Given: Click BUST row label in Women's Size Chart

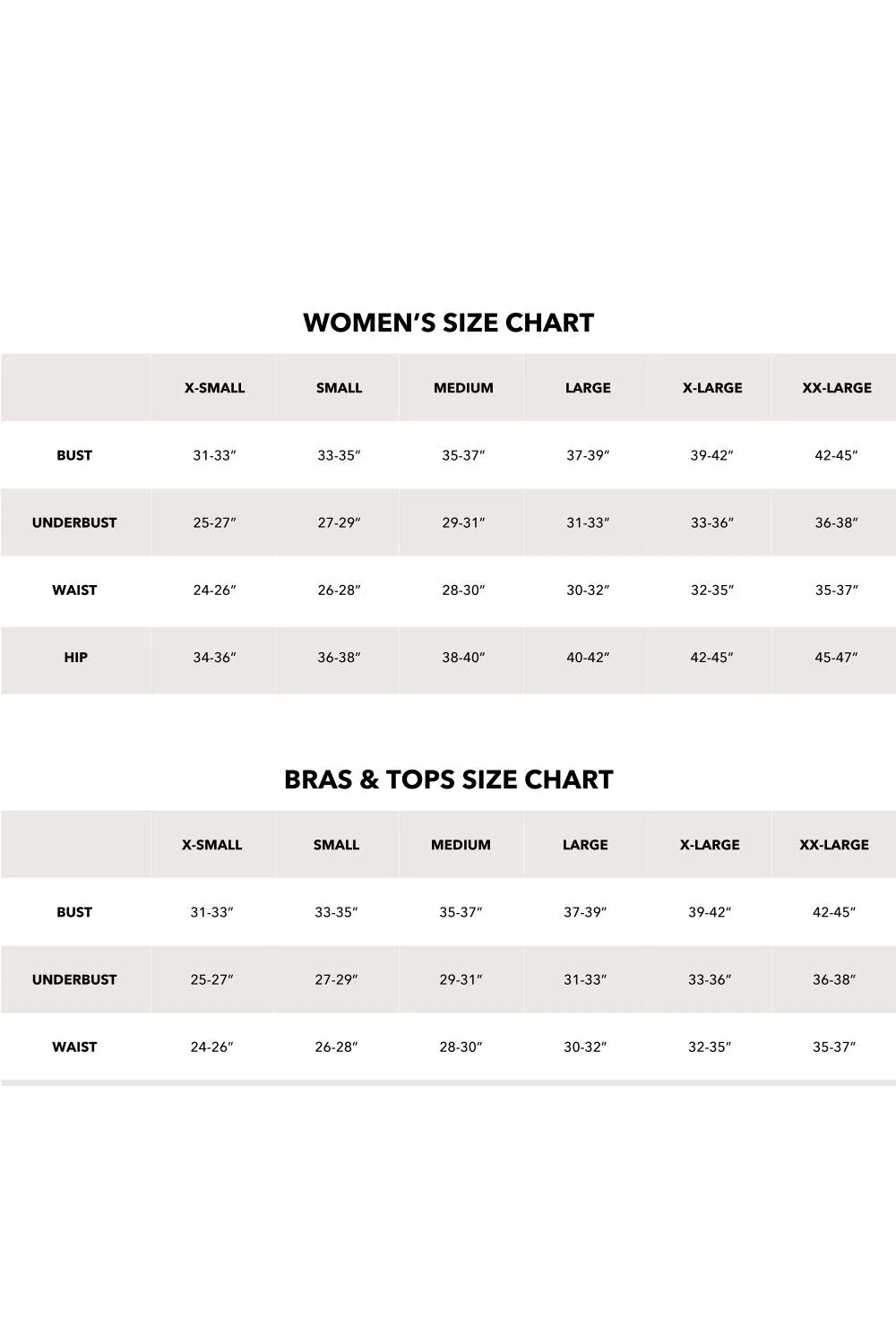Looking at the screenshot, I should (74, 455).
